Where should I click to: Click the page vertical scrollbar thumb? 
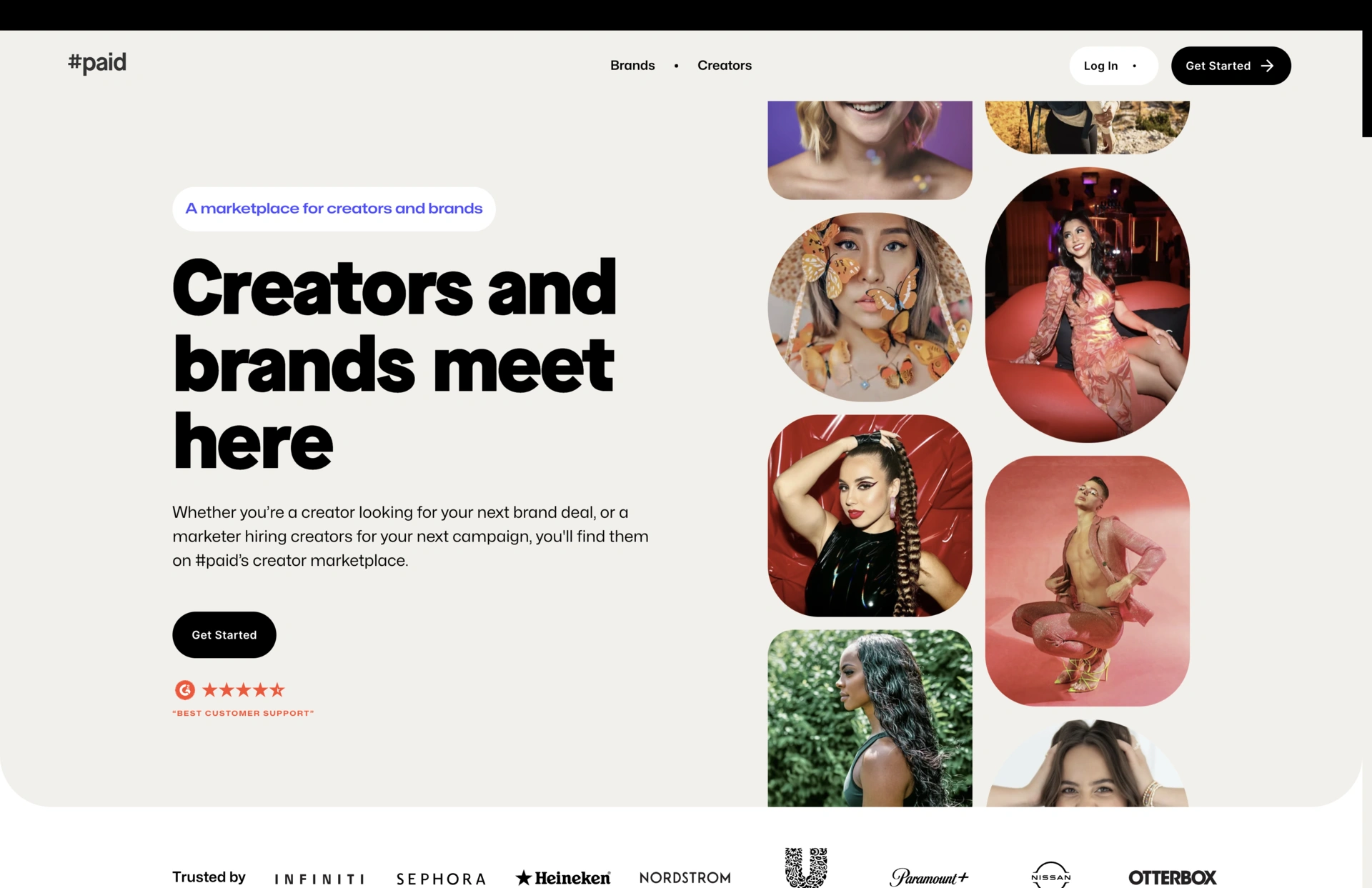(1367, 69)
